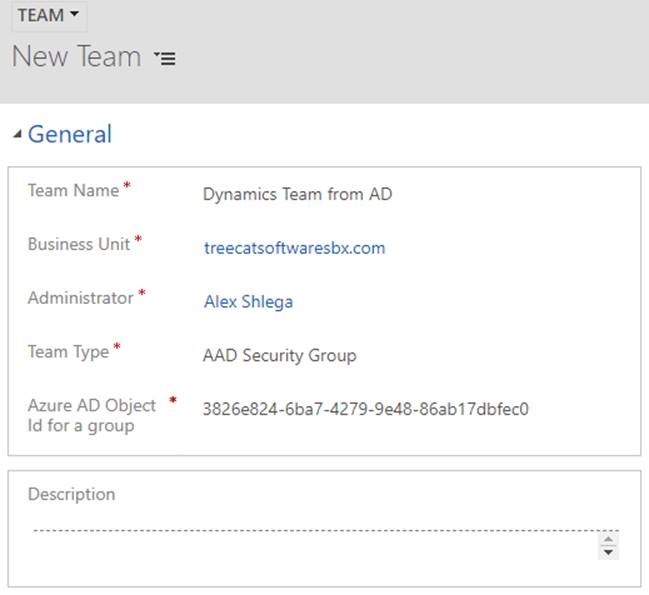The image size is (649, 595).
Task: Click the Administrator label
Action: [80, 298]
